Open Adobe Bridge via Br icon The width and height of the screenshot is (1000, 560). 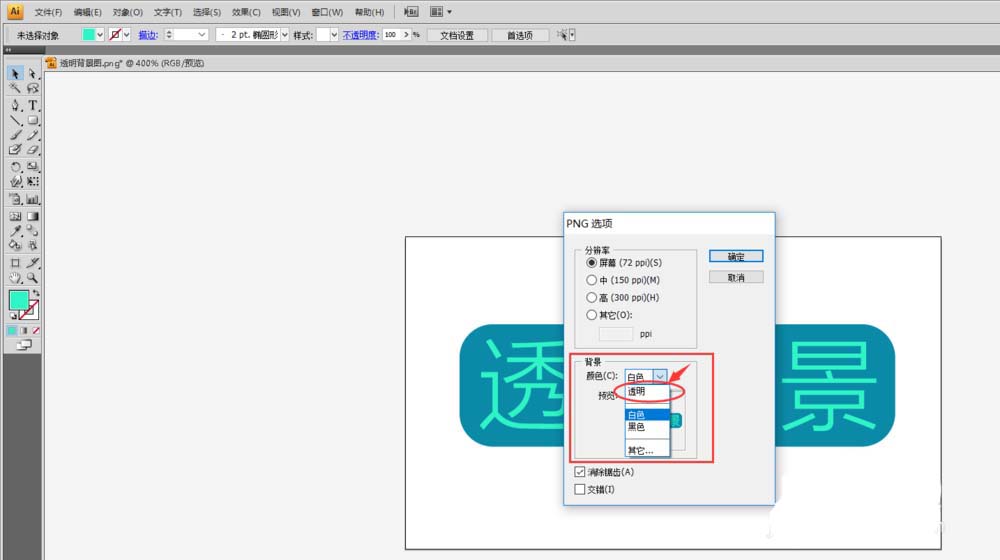pos(411,11)
